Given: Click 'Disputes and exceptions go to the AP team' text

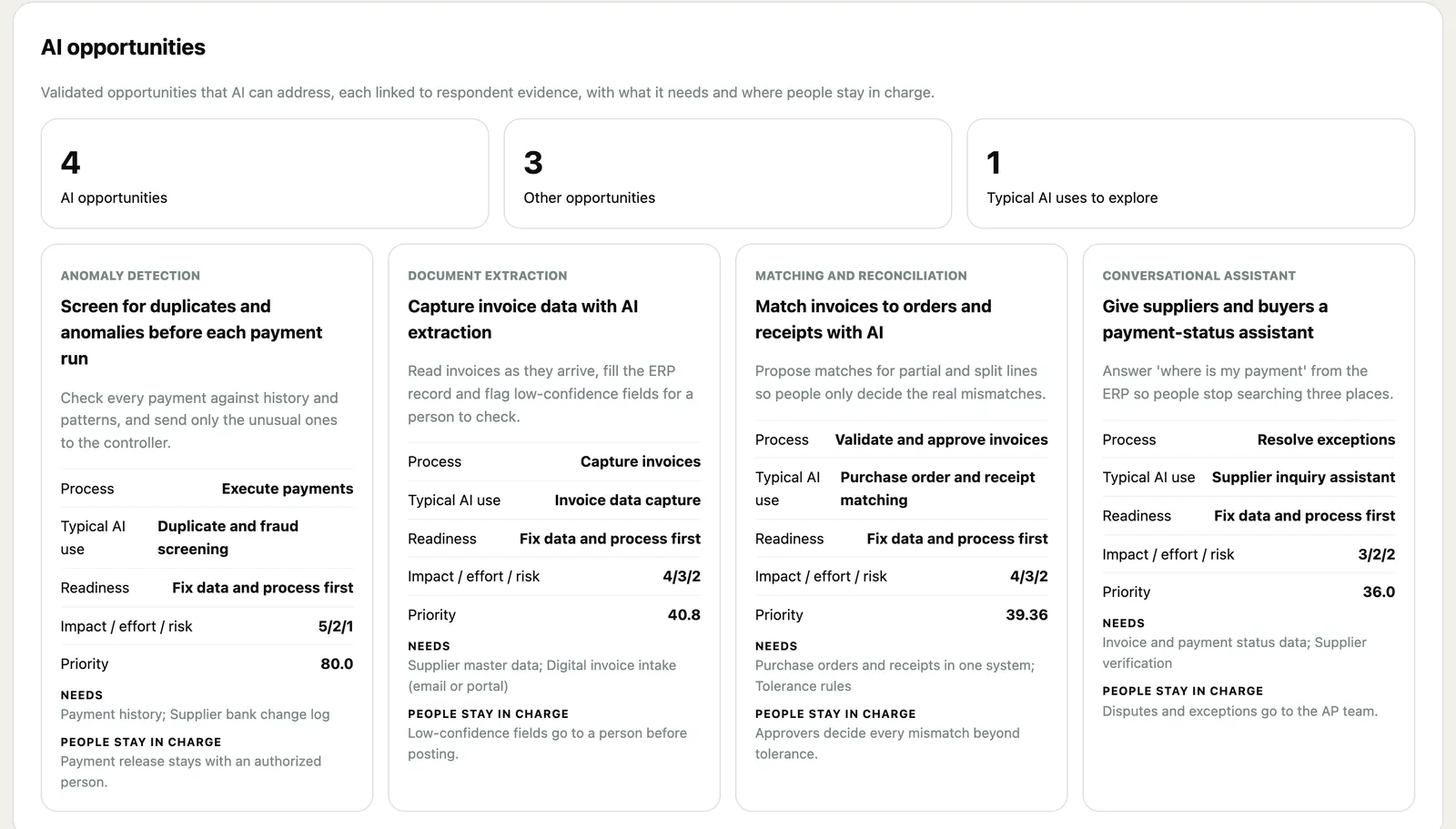Looking at the screenshot, I should 1239,712.
